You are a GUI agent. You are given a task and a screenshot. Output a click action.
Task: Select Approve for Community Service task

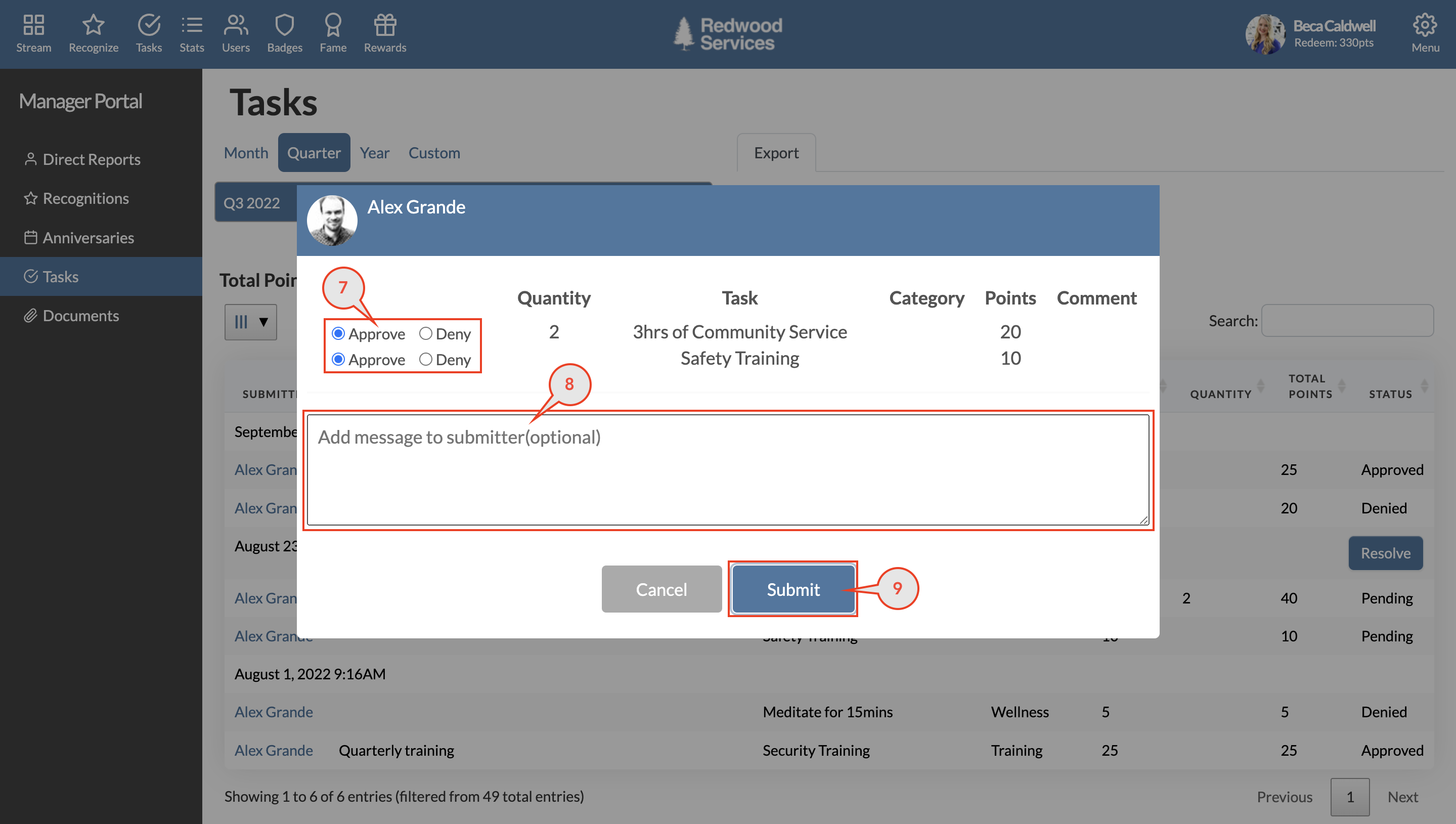338,333
